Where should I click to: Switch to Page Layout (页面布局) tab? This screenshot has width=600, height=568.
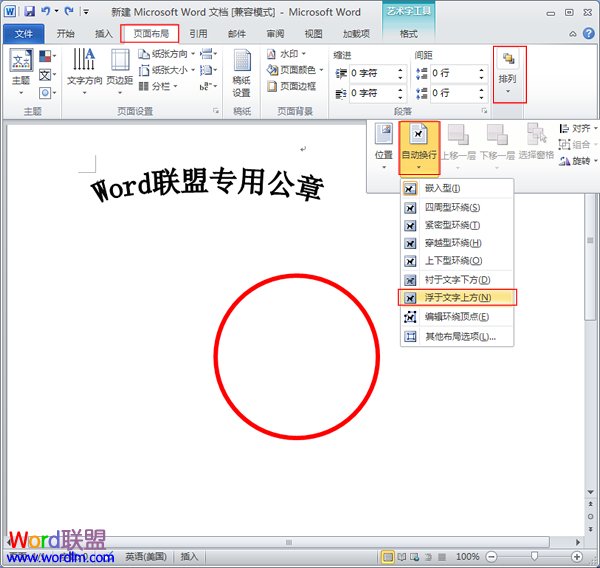click(150, 34)
